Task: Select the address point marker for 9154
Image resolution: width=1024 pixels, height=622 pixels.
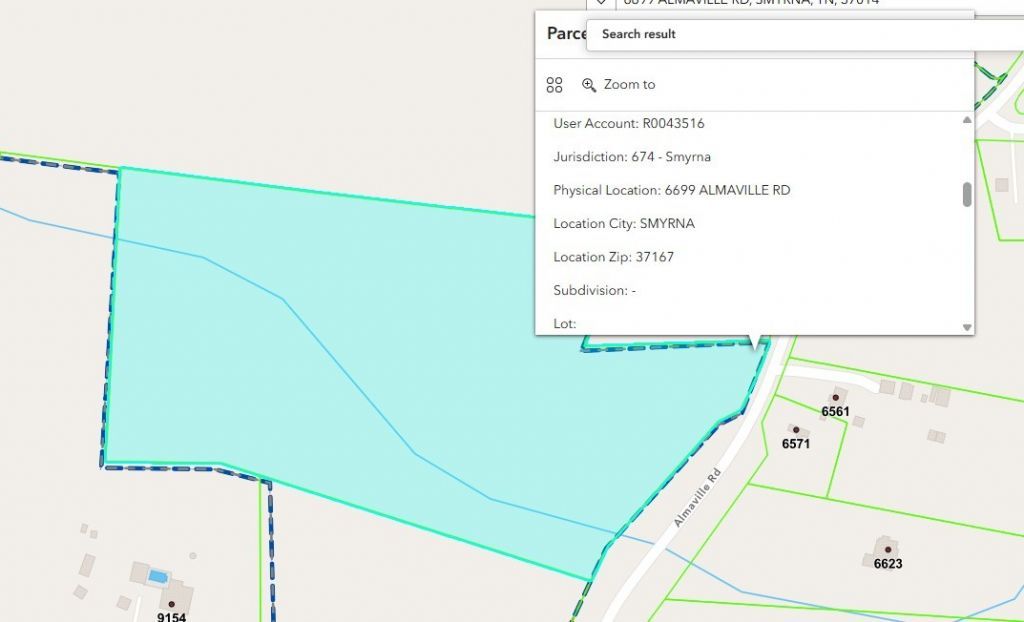Action: click(171, 604)
